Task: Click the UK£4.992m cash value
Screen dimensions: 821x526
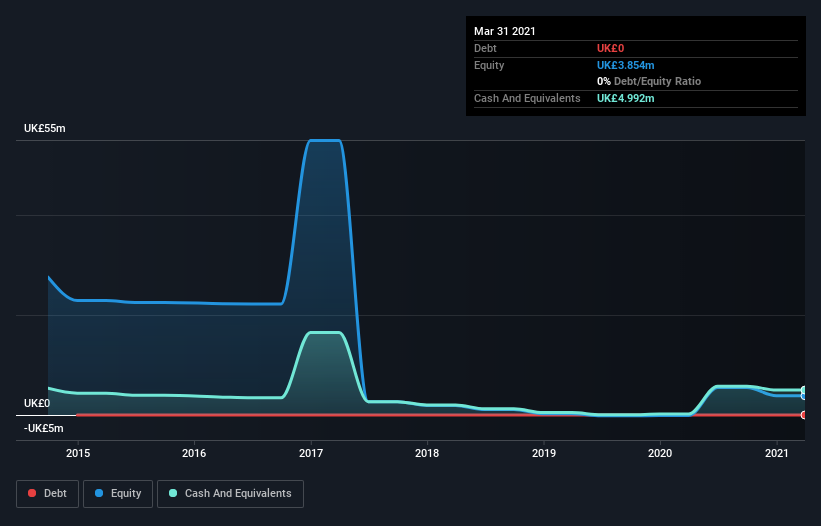Action: (625, 98)
